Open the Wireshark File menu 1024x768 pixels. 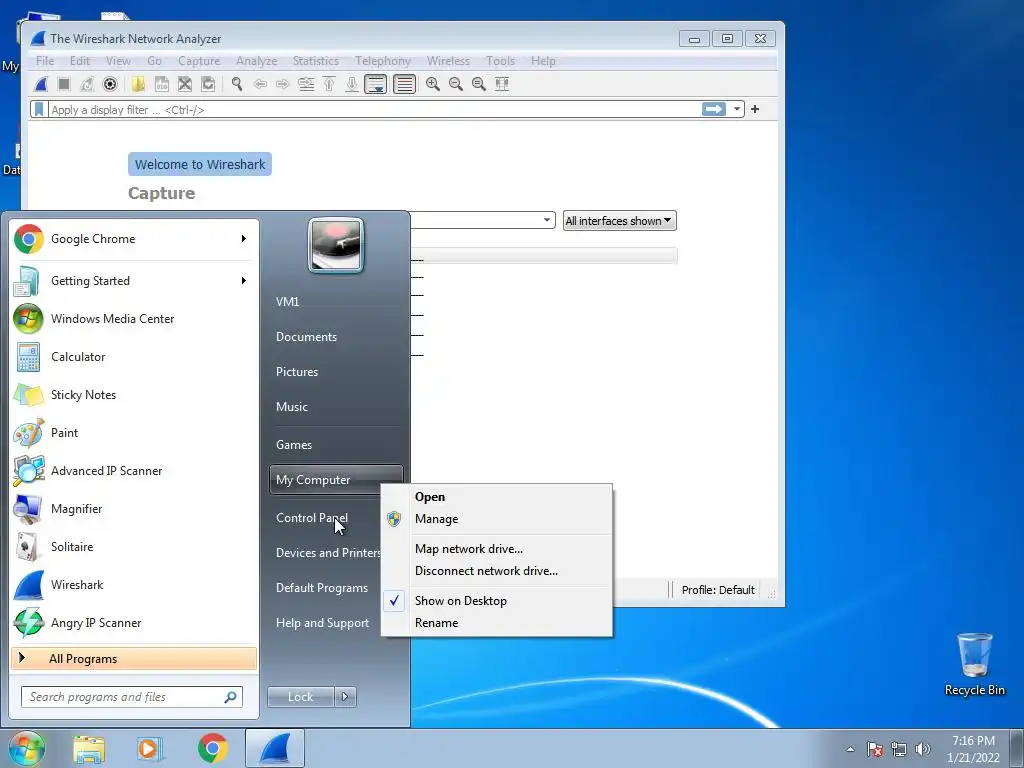click(x=45, y=61)
